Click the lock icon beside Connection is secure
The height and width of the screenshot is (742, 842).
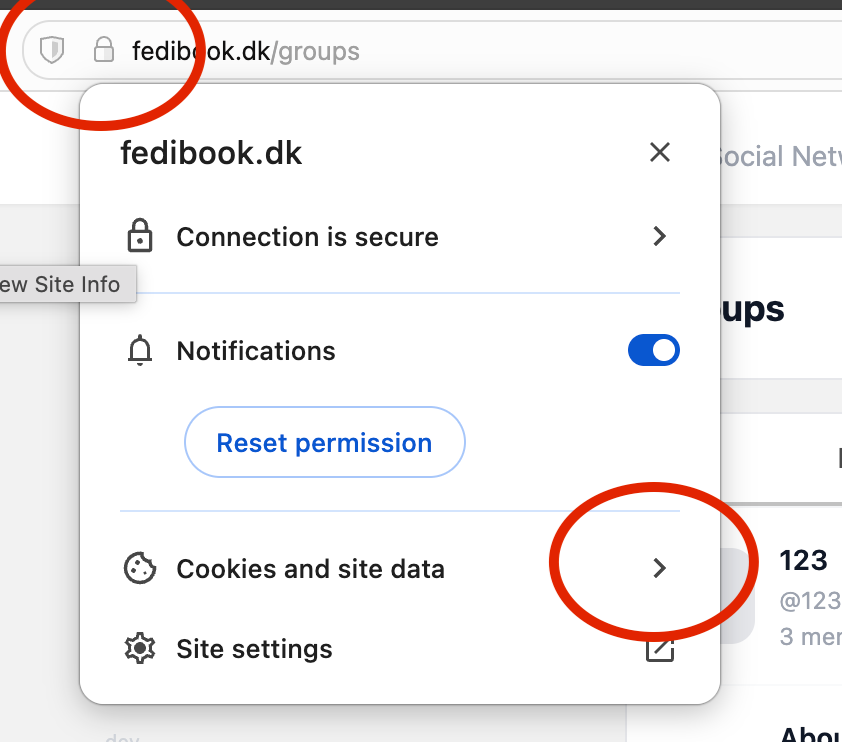click(140, 237)
